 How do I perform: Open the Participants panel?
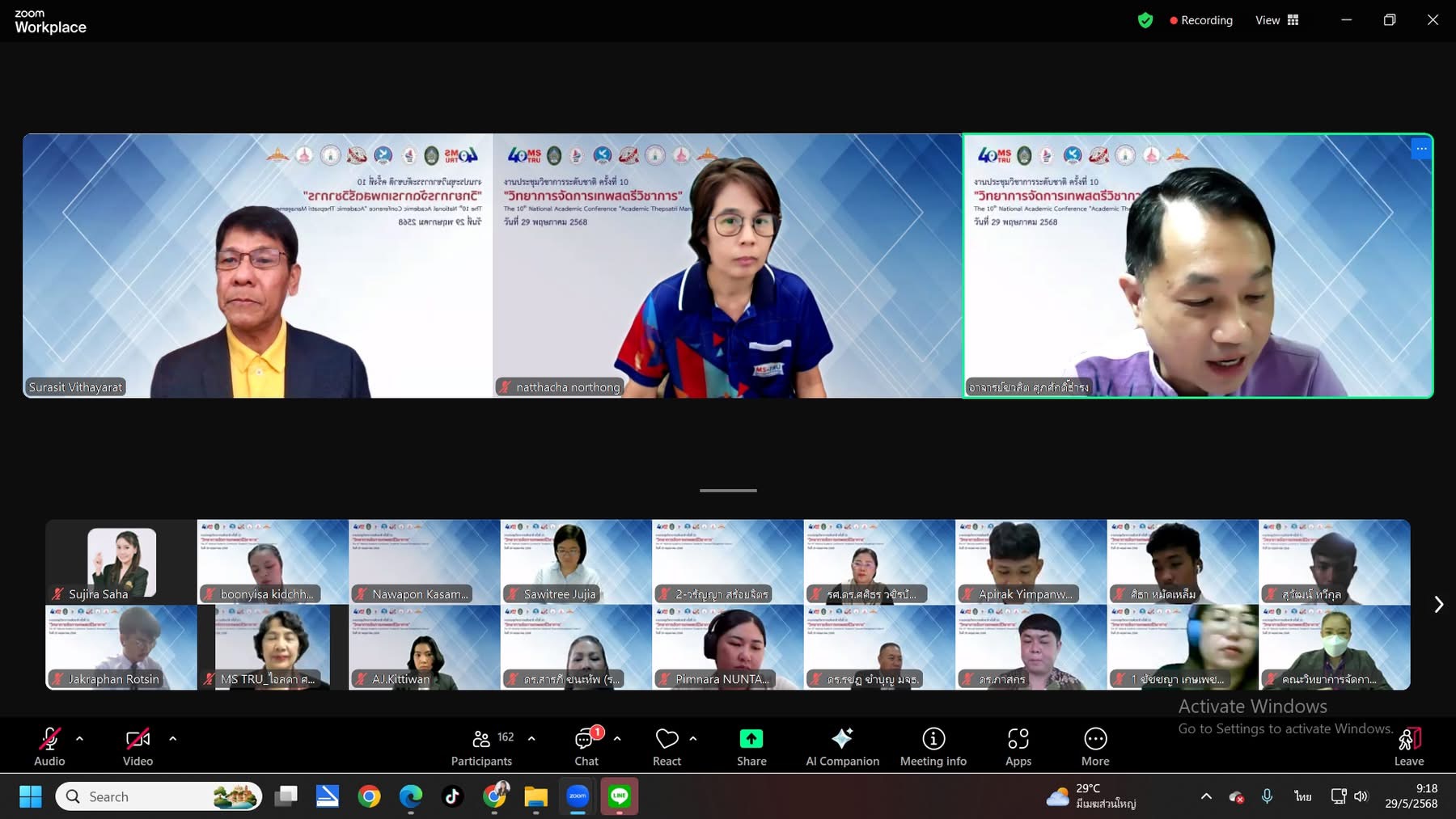pyautogui.click(x=481, y=746)
